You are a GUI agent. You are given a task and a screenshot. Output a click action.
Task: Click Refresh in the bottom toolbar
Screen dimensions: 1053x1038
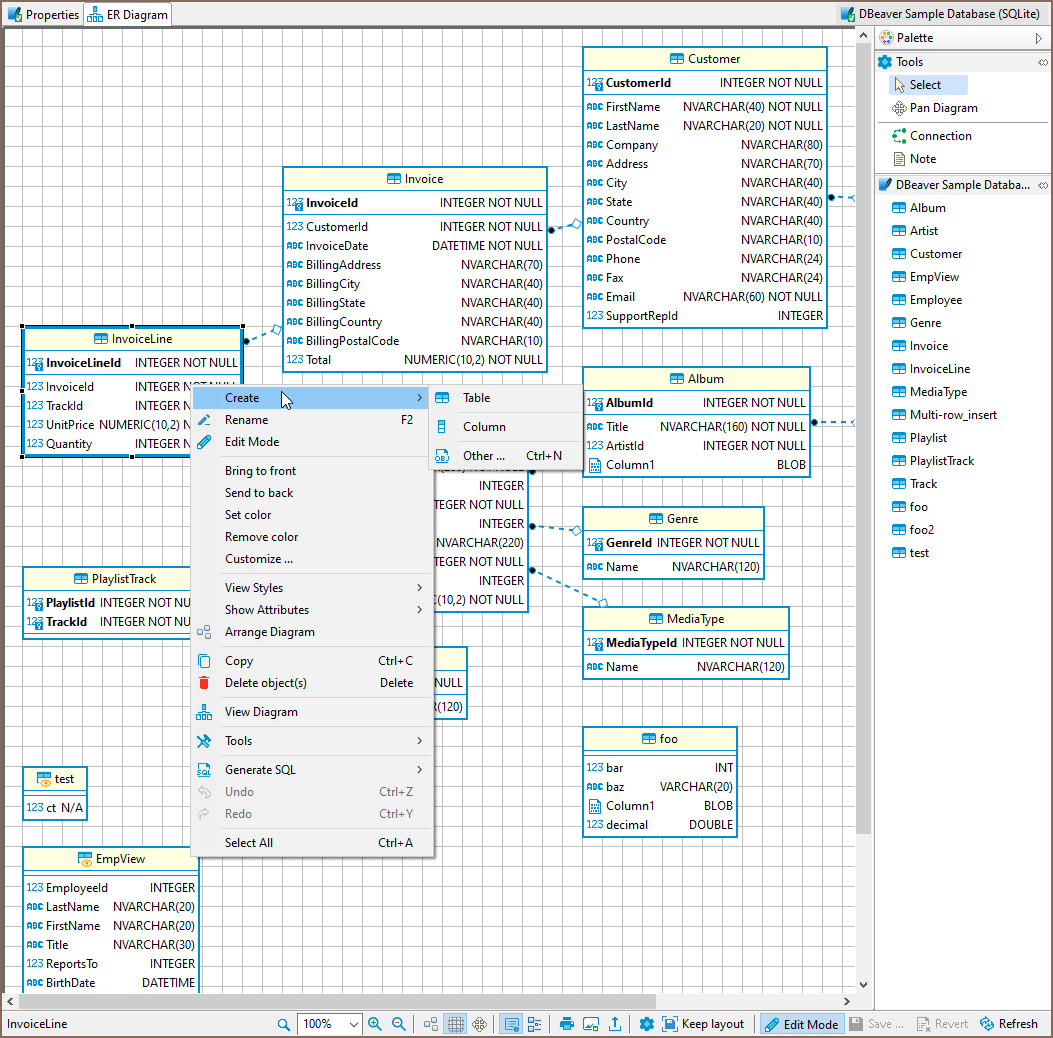click(1008, 1024)
